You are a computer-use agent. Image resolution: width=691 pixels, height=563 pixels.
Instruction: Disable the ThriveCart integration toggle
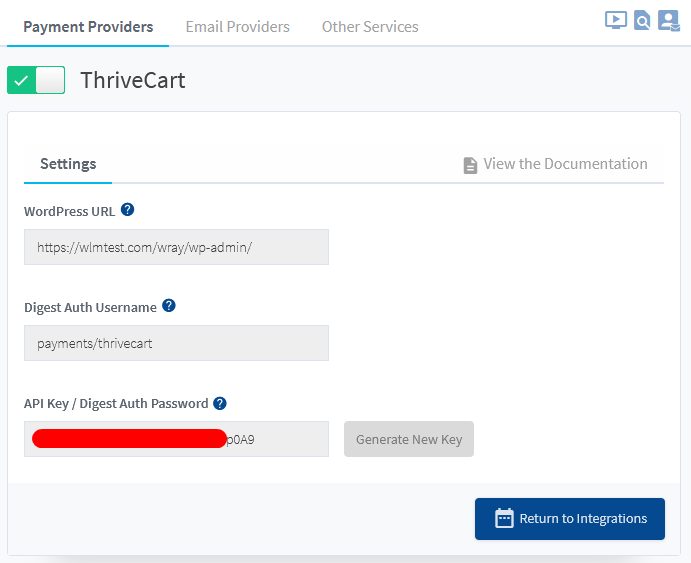click(x=36, y=80)
